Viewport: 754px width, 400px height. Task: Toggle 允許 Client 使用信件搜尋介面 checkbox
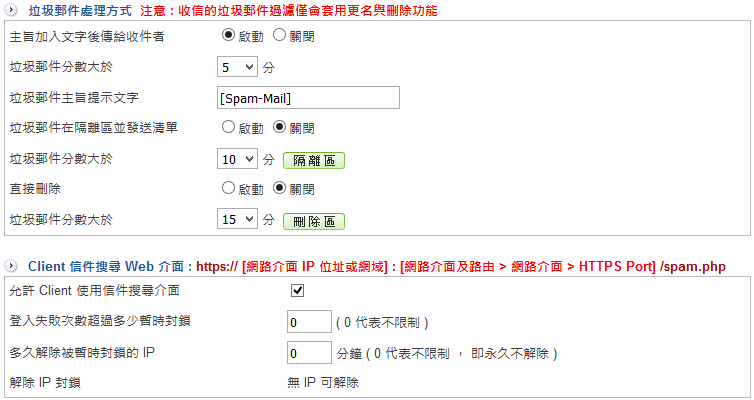[297, 291]
